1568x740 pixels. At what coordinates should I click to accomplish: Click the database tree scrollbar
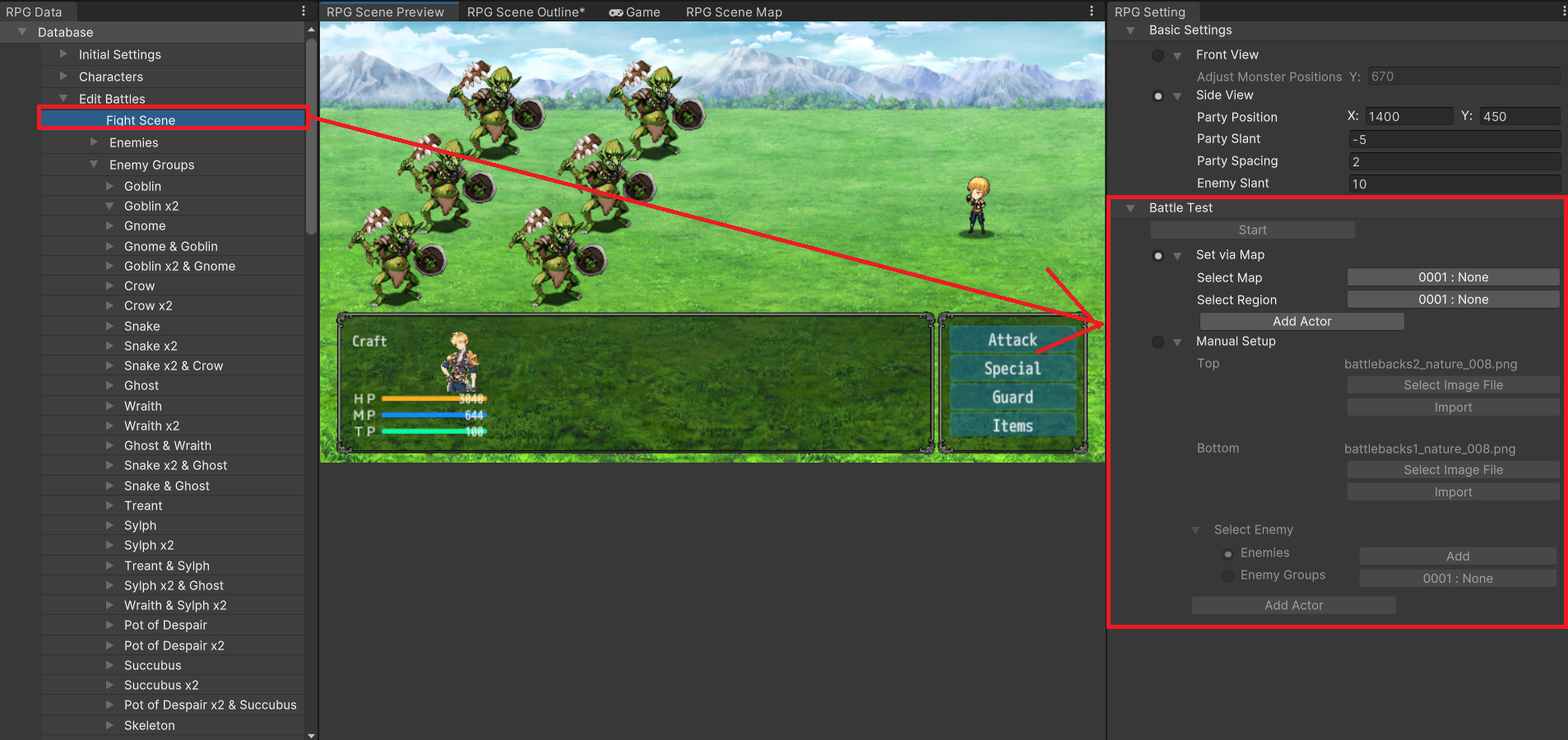(311, 137)
